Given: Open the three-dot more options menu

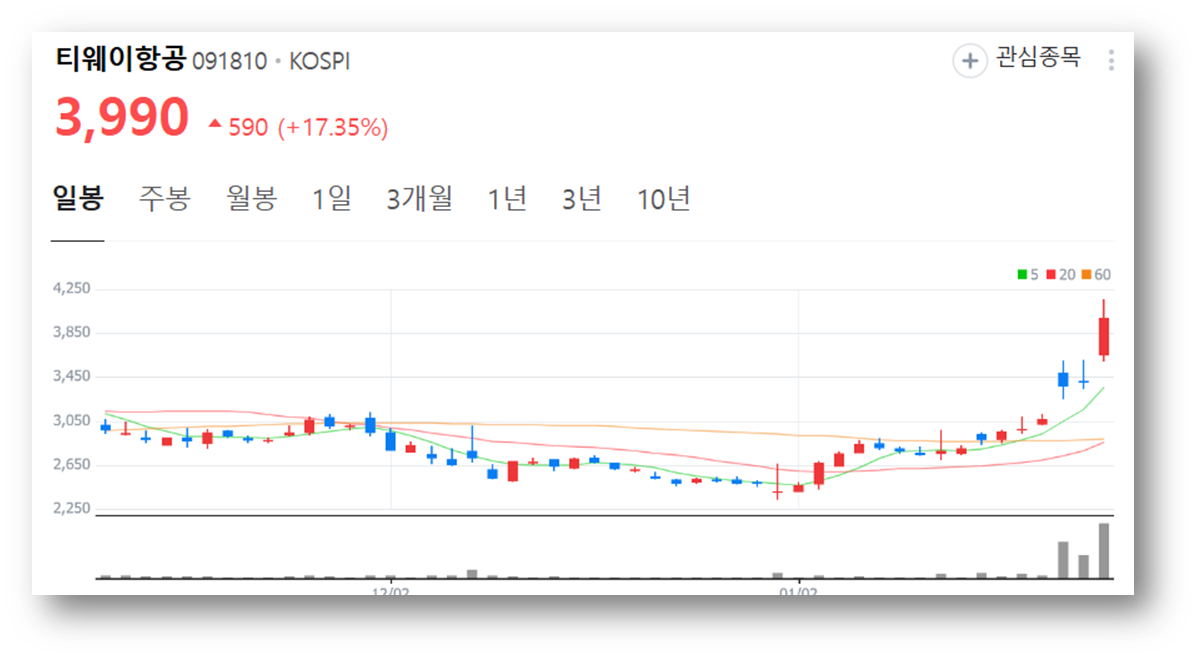Looking at the screenshot, I should (1111, 60).
